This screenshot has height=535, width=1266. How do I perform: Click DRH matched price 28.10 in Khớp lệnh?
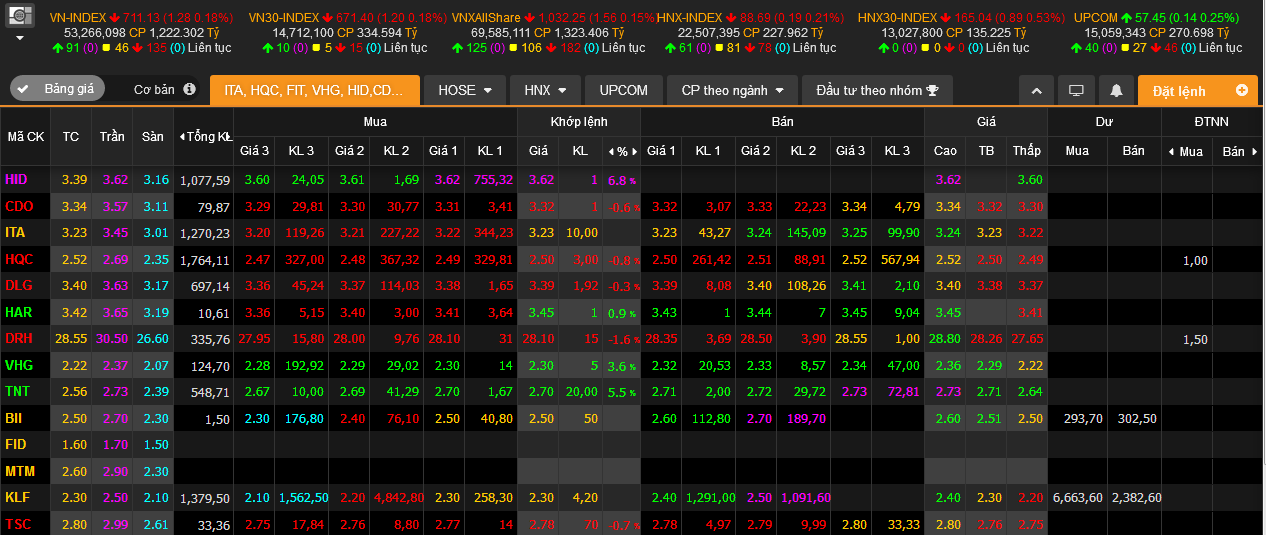pyautogui.click(x=539, y=339)
